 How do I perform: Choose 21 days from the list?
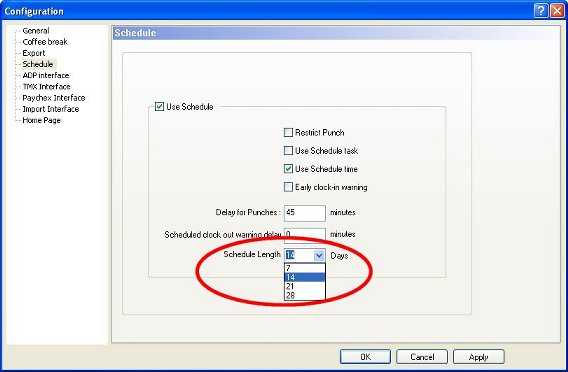point(305,287)
